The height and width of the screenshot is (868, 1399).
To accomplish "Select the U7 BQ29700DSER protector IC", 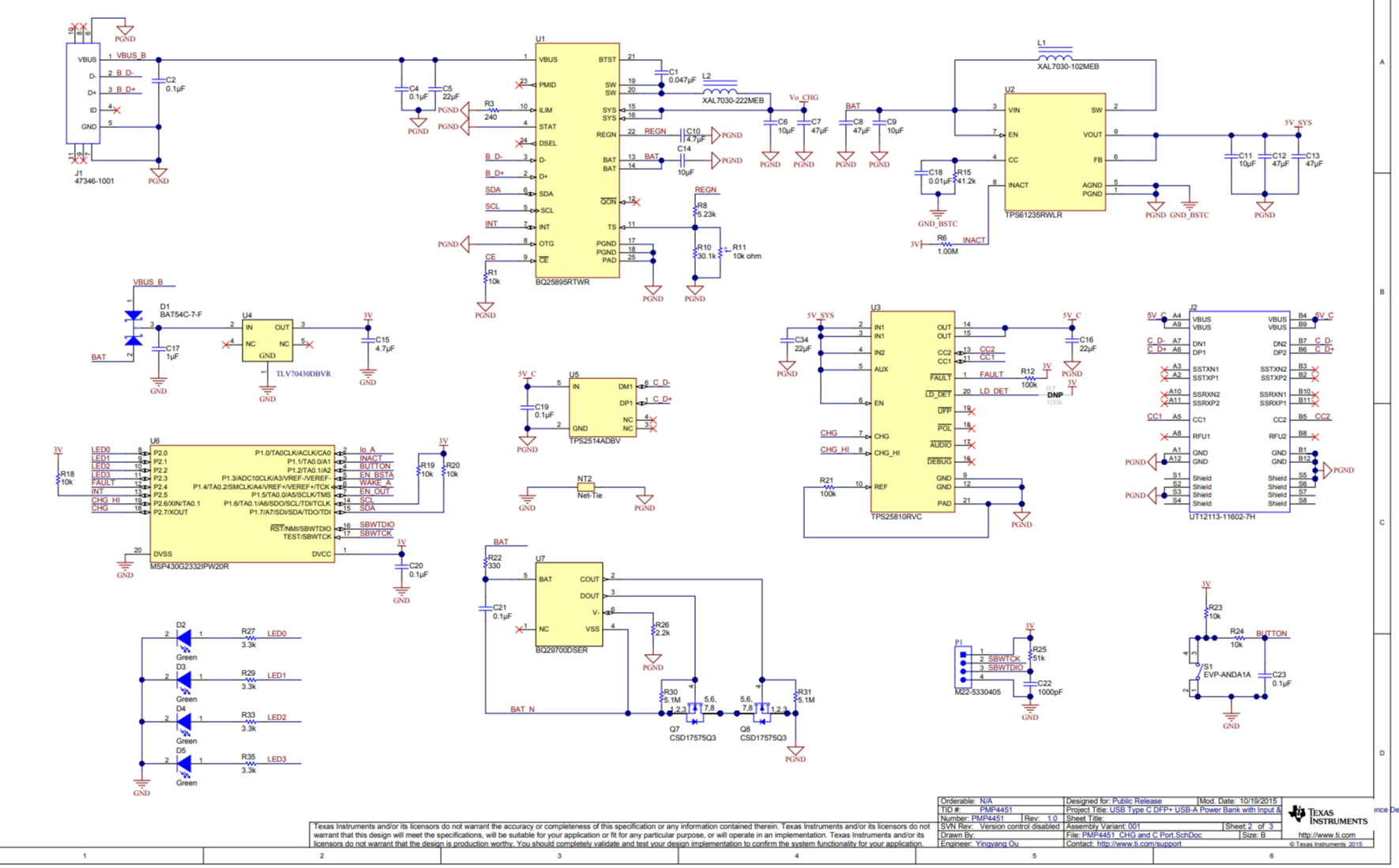I will [569, 604].
